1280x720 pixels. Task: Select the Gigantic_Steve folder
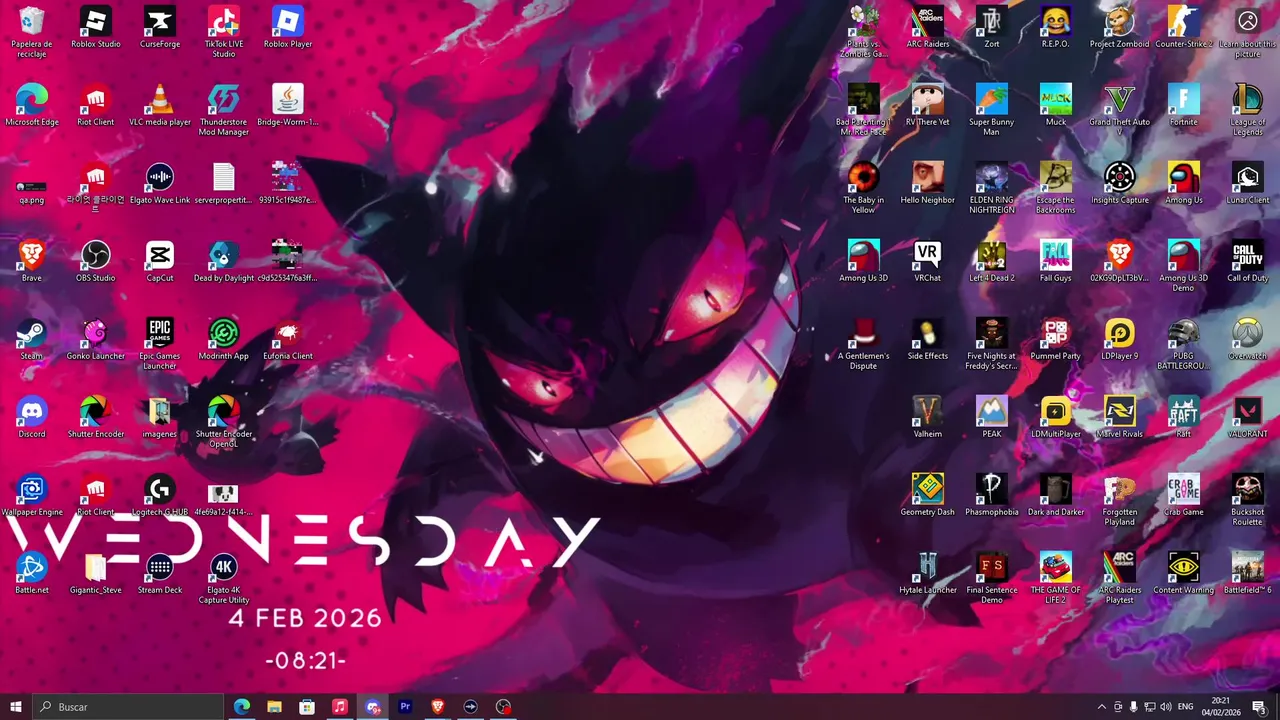pyautogui.click(x=96, y=574)
